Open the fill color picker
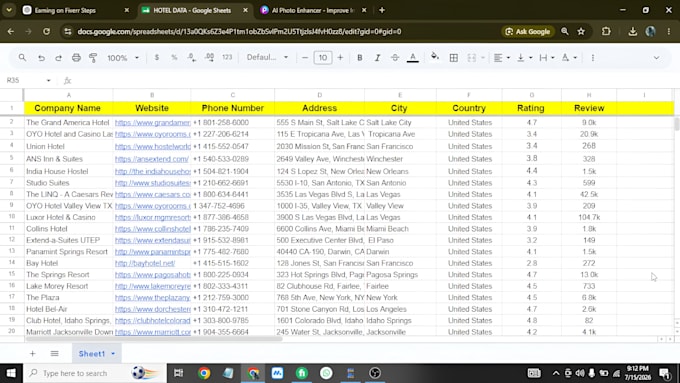Viewport: 680px width, 383px height. click(435, 57)
